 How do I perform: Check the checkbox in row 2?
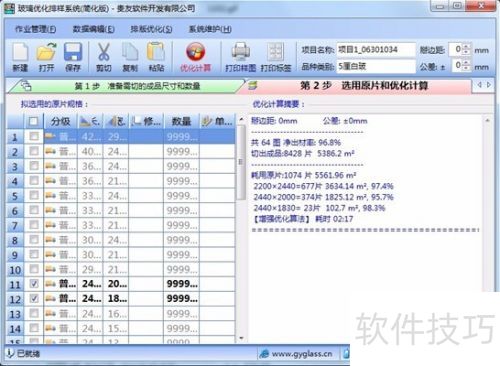tap(34, 151)
